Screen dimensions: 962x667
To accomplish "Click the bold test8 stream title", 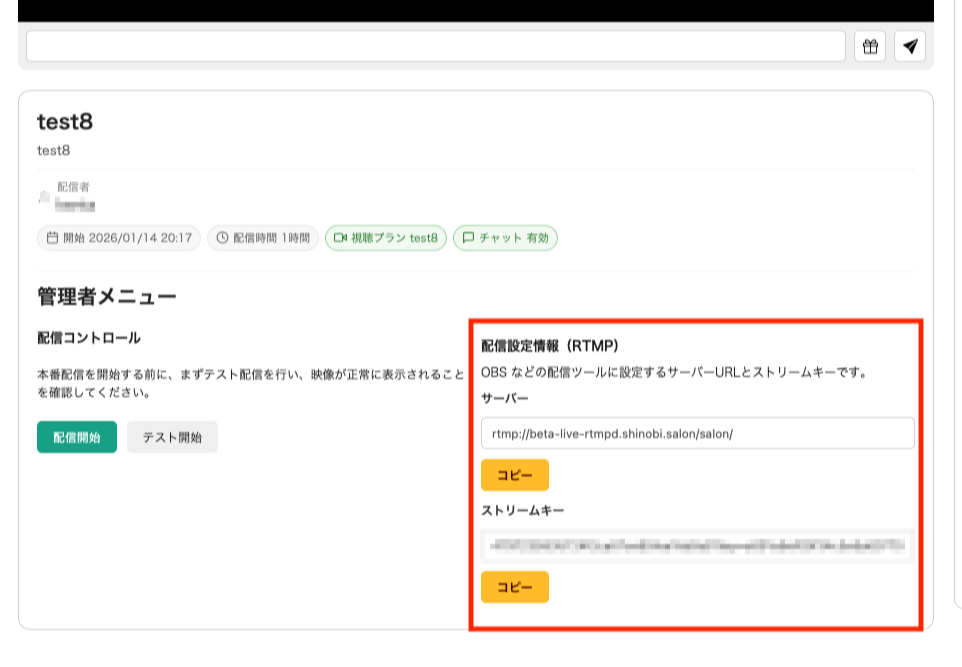I will tap(65, 122).
